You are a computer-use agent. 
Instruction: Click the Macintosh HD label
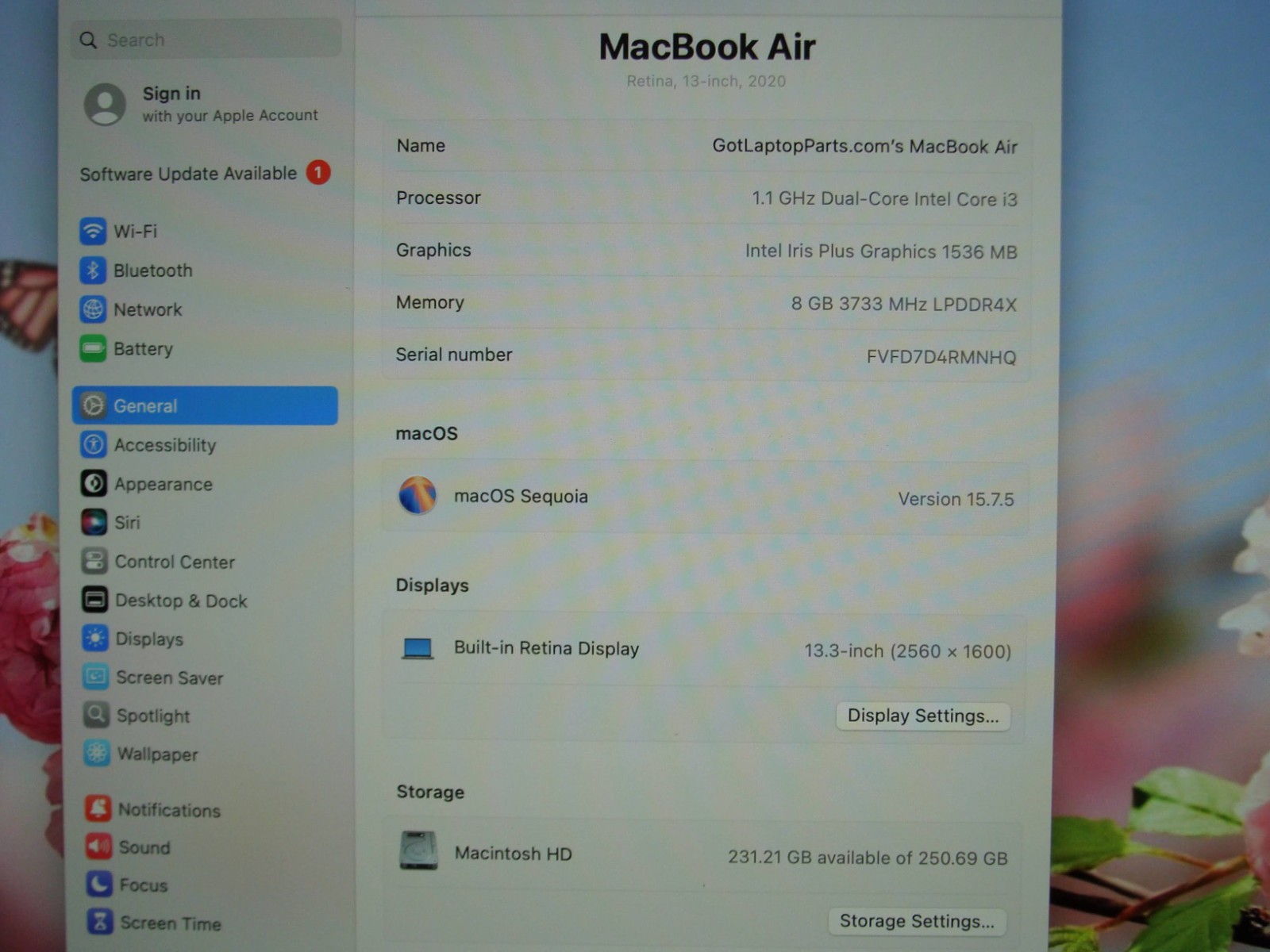pos(513,854)
